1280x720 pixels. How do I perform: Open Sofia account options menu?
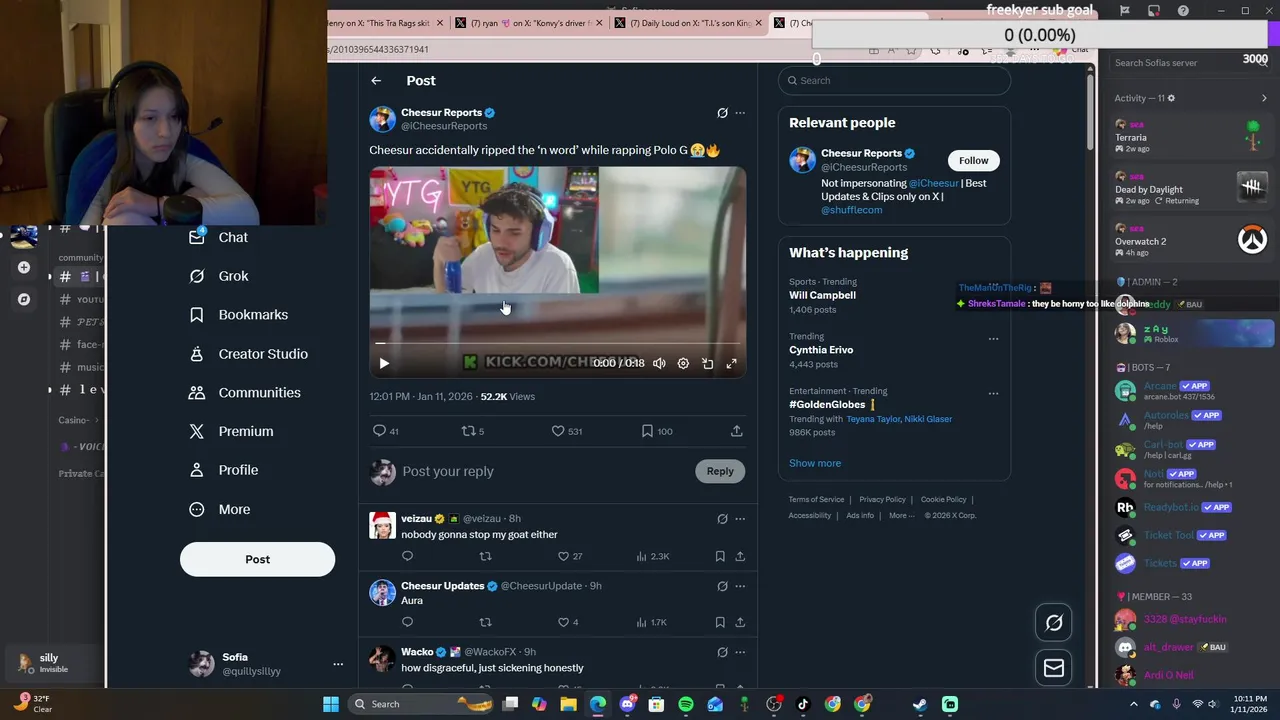[338, 664]
